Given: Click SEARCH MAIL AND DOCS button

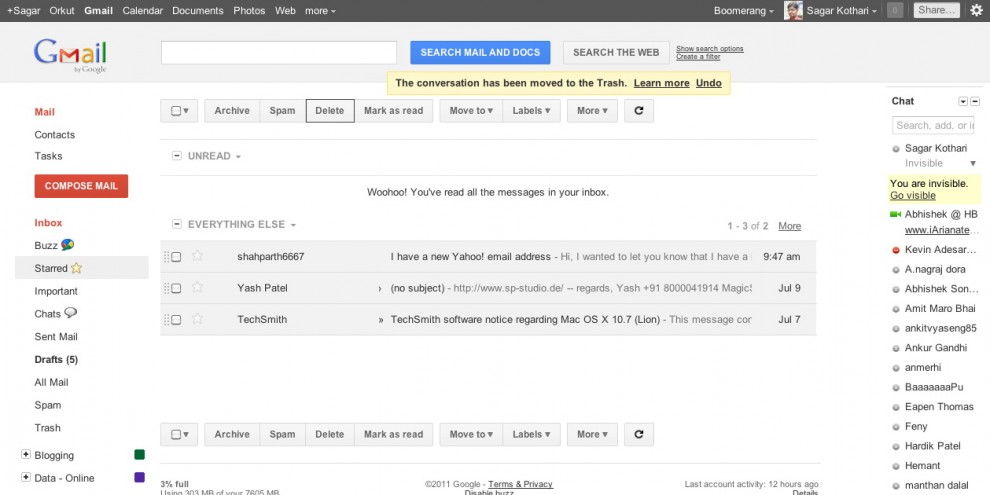Looking at the screenshot, I should [x=480, y=52].
